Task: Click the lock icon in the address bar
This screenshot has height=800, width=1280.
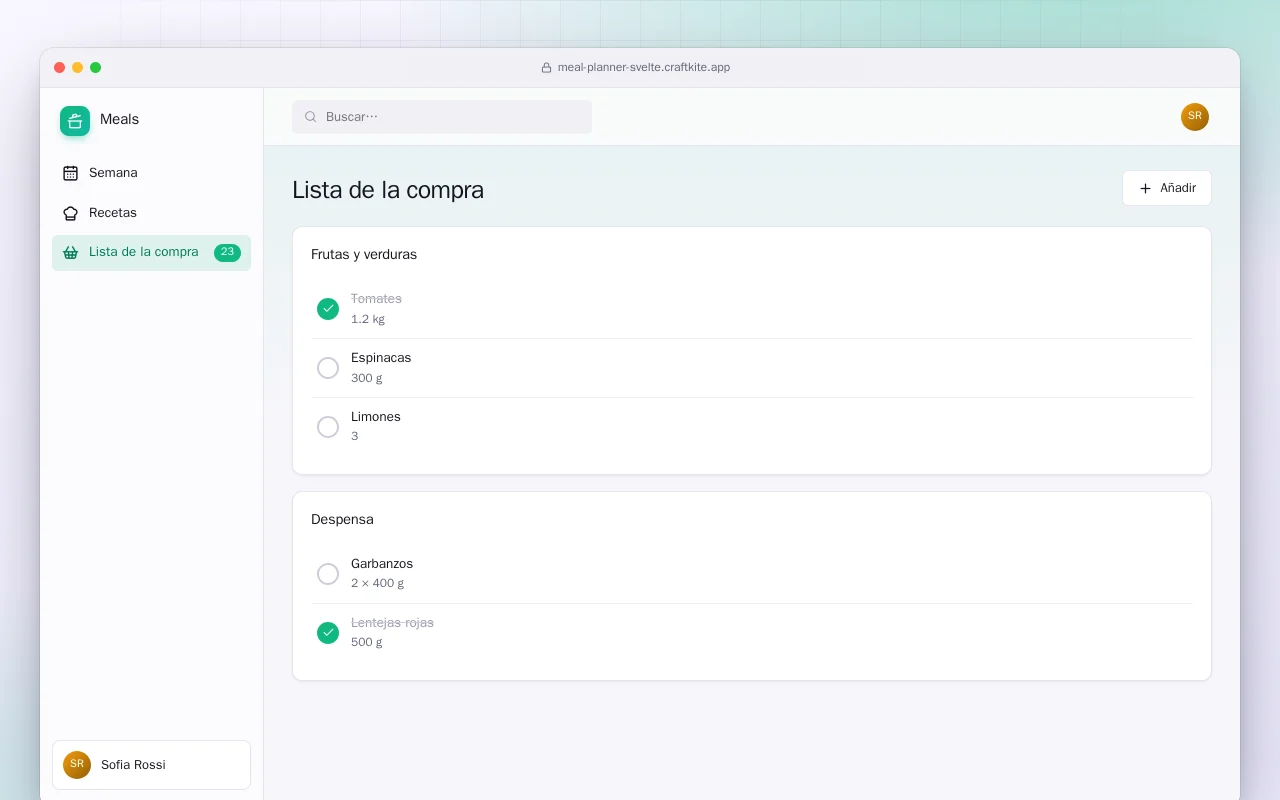Action: pos(547,68)
